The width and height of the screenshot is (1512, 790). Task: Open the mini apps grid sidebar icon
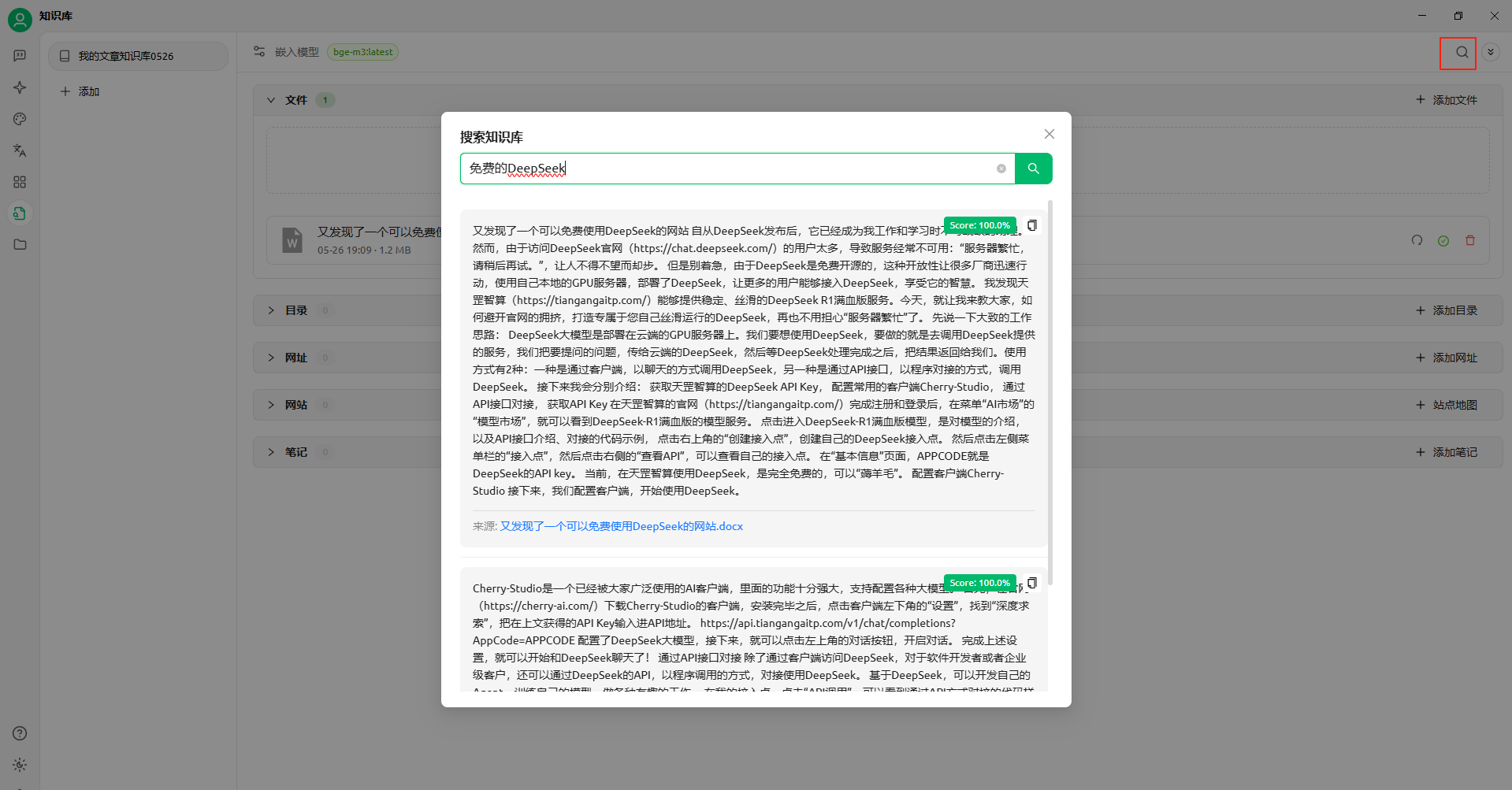tap(20, 182)
